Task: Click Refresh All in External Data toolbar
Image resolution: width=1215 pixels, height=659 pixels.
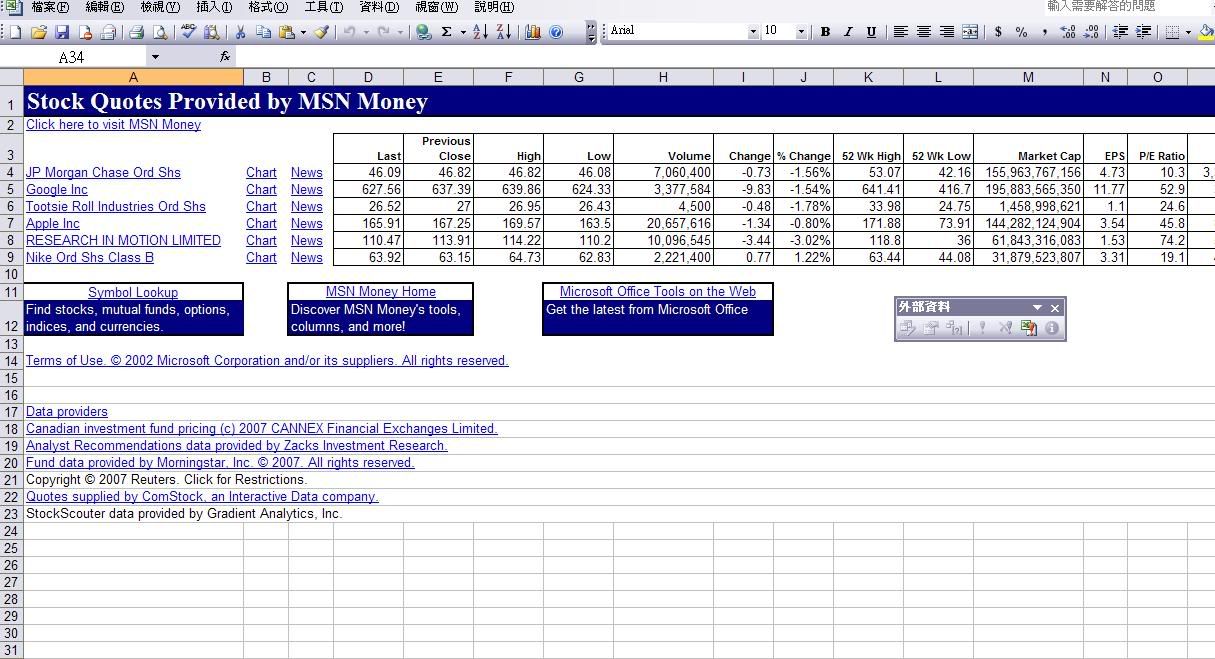Action: pos(1029,328)
